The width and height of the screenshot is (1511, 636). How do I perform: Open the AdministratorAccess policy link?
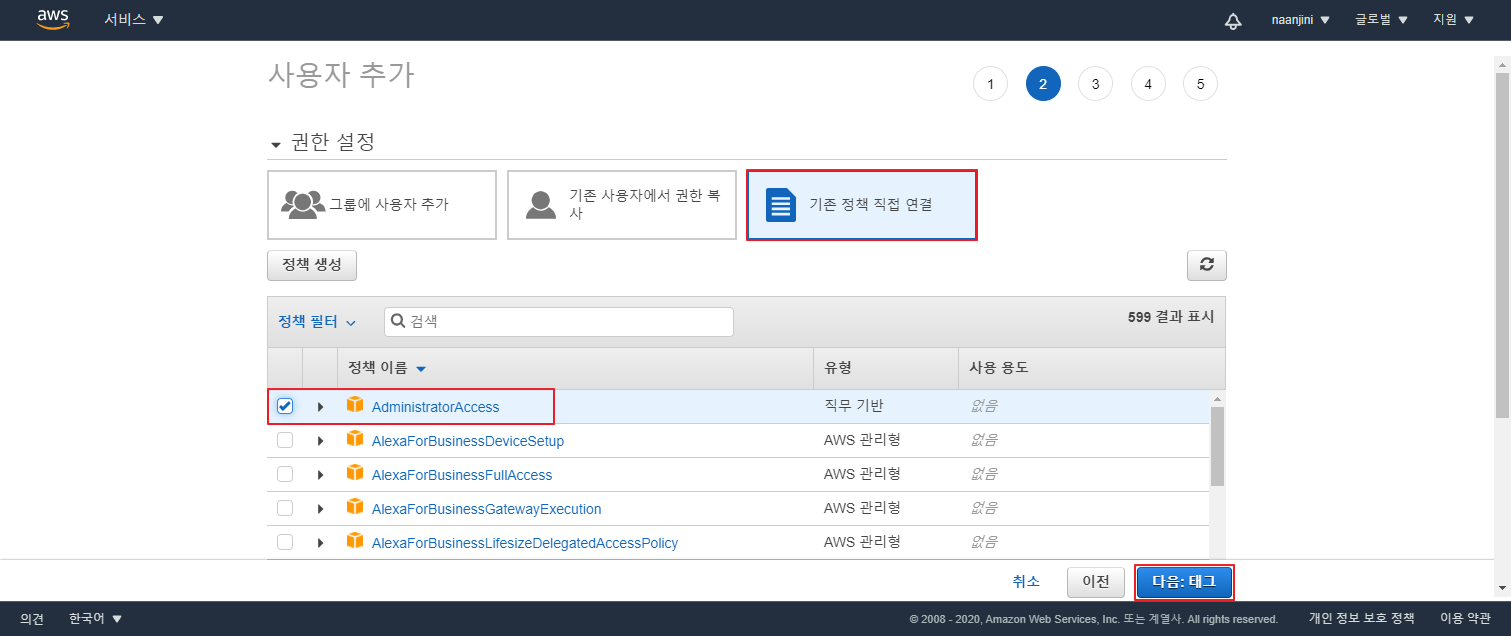point(435,407)
